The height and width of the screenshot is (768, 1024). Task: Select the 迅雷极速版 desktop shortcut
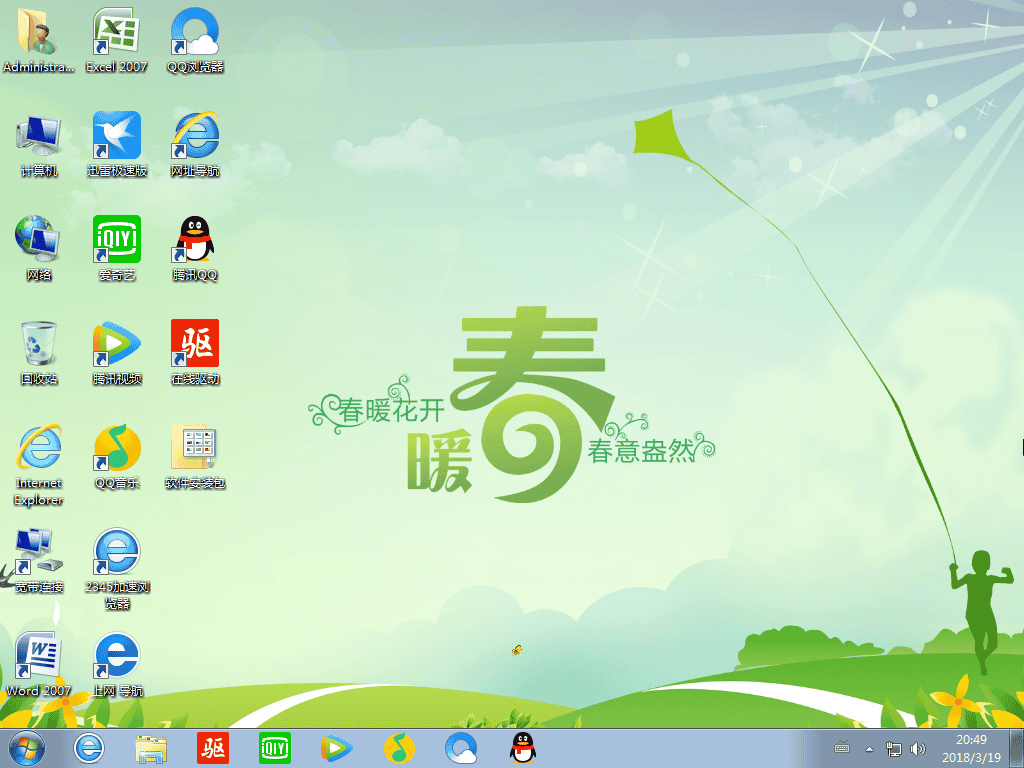coord(117,145)
